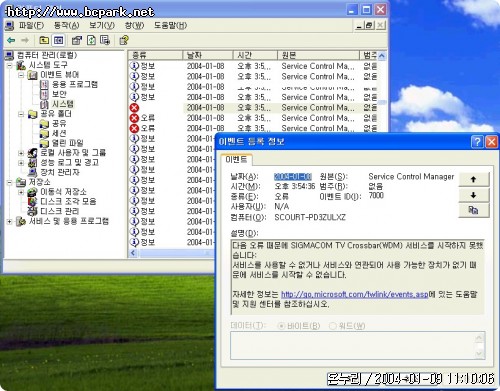Click the Export List toolbar icon

pyautogui.click(x=105, y=40)
